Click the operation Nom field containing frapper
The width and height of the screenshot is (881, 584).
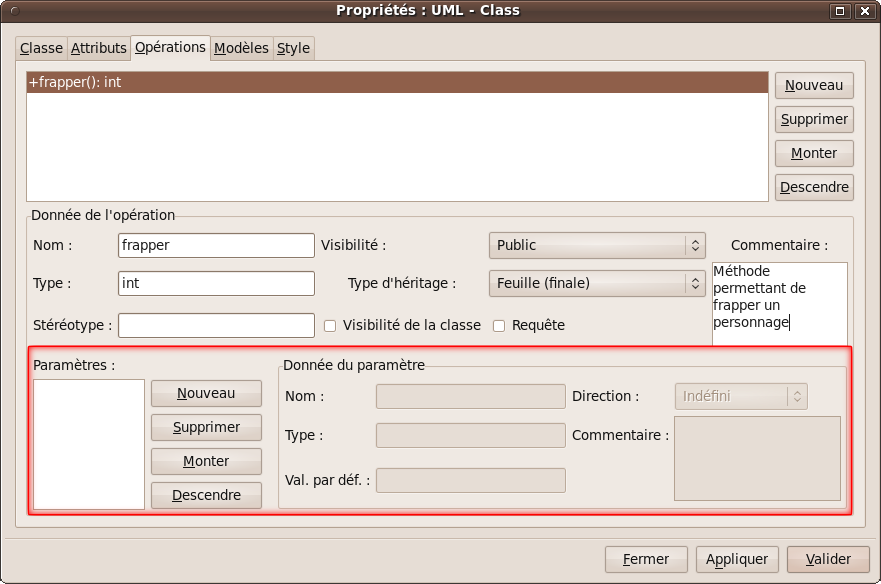click(216, 245)
